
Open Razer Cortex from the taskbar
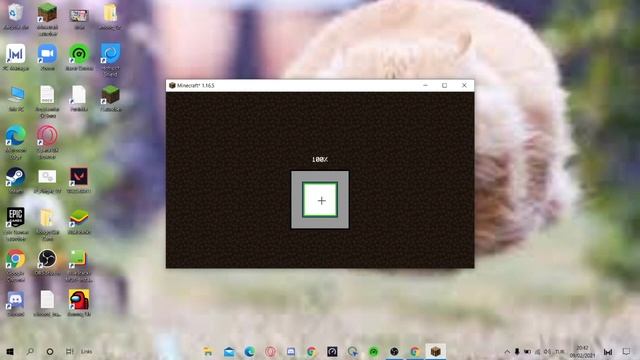tap(373, 351)
